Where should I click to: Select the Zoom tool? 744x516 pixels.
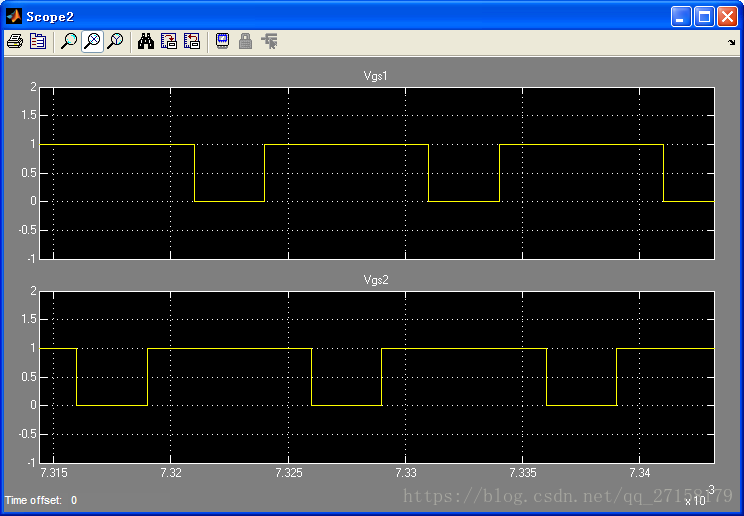[69, 42]
